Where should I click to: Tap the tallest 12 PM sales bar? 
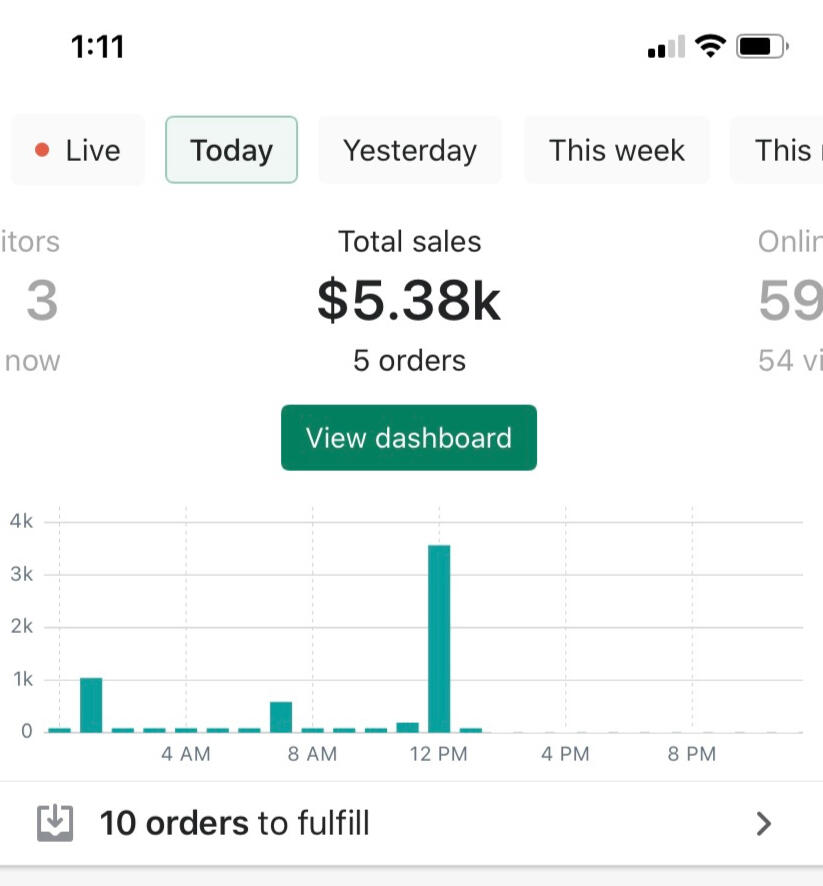439,638
